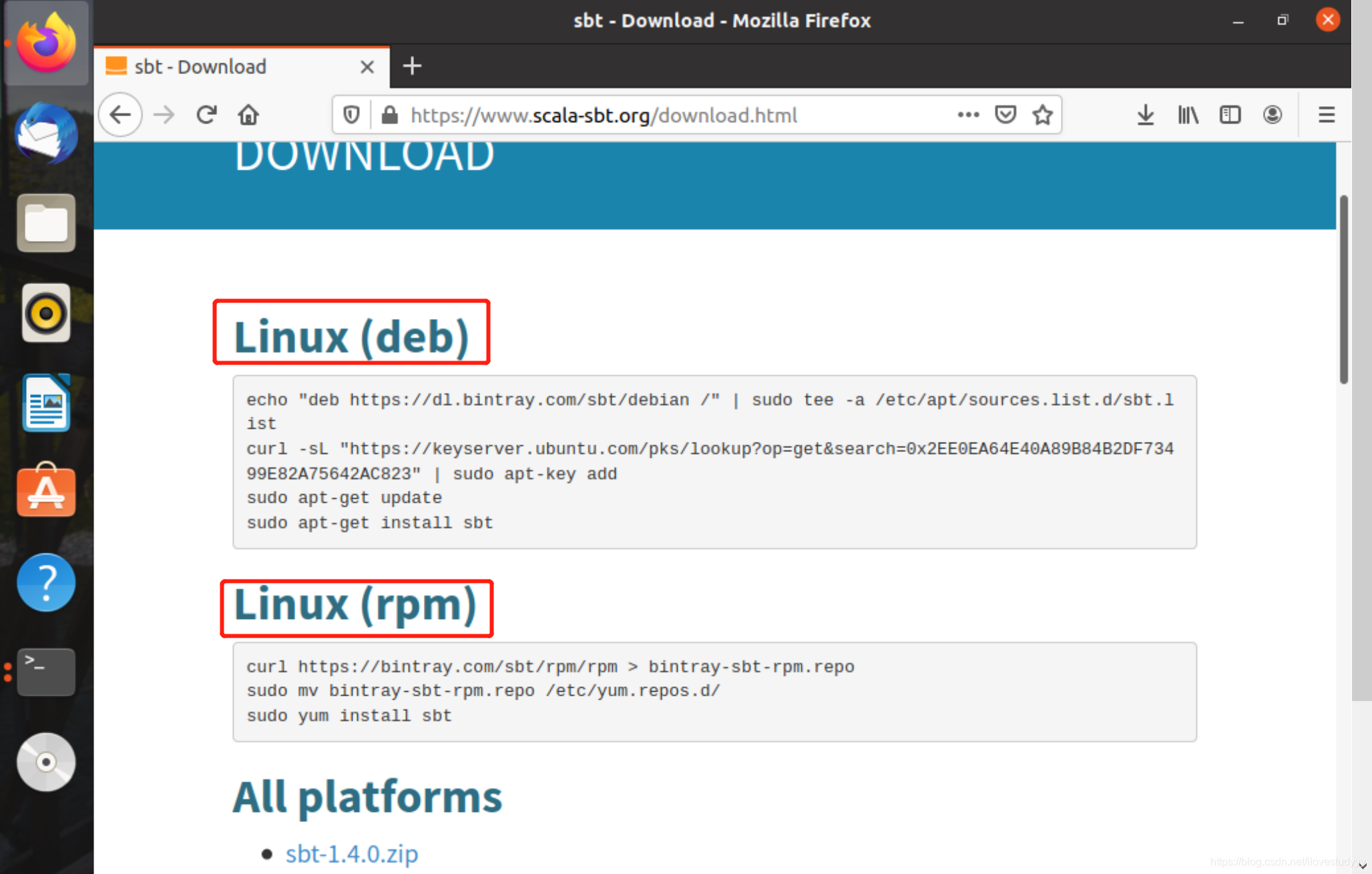Image resolution: width=1372 pixels, height=874 pixels.
Task: Click the disc drive icon in the dock
Action: (46, 762)
